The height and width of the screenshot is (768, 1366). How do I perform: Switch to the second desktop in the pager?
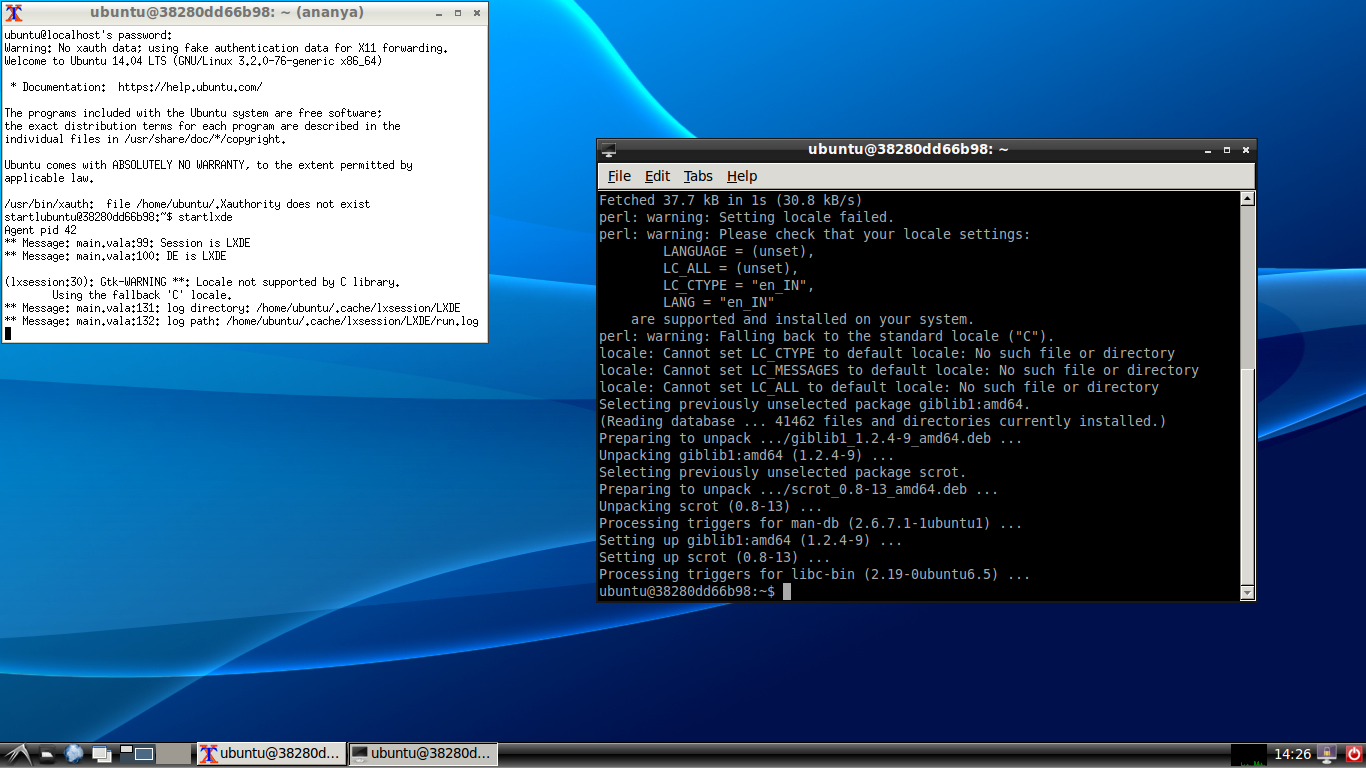(174, 754)
